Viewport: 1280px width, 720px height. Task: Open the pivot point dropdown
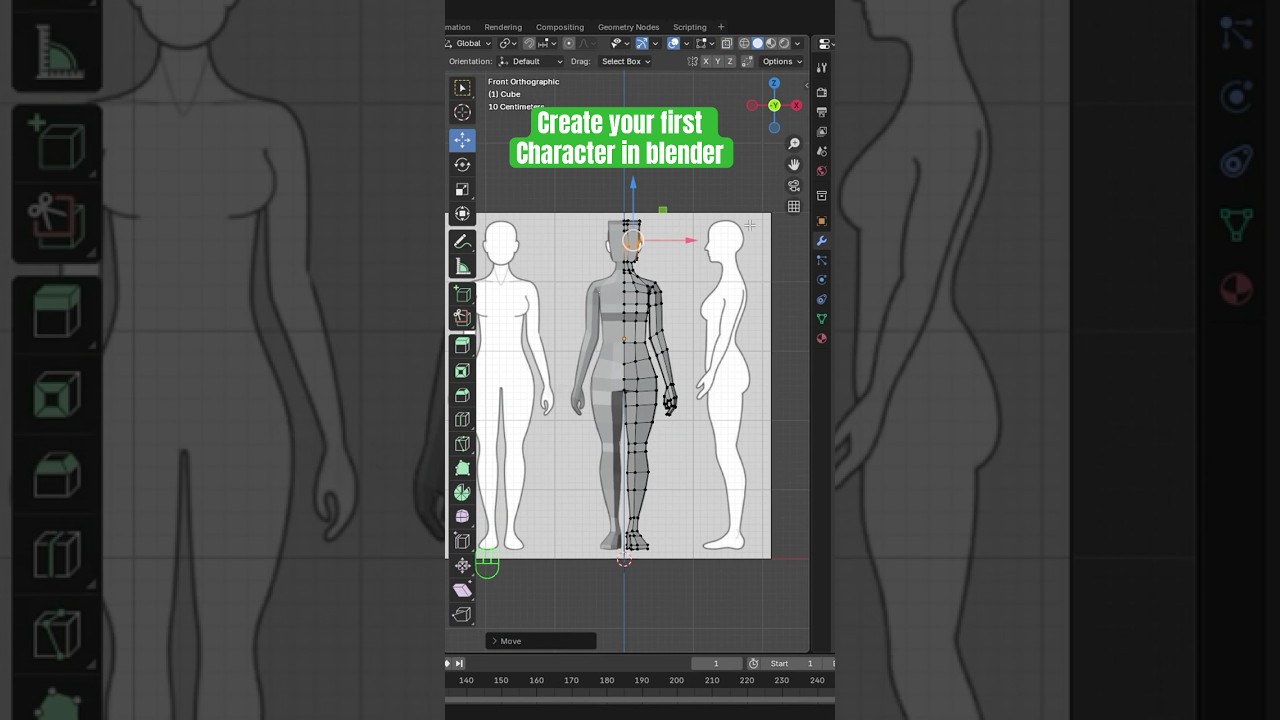pyautogui.click(x=508, y=43)
